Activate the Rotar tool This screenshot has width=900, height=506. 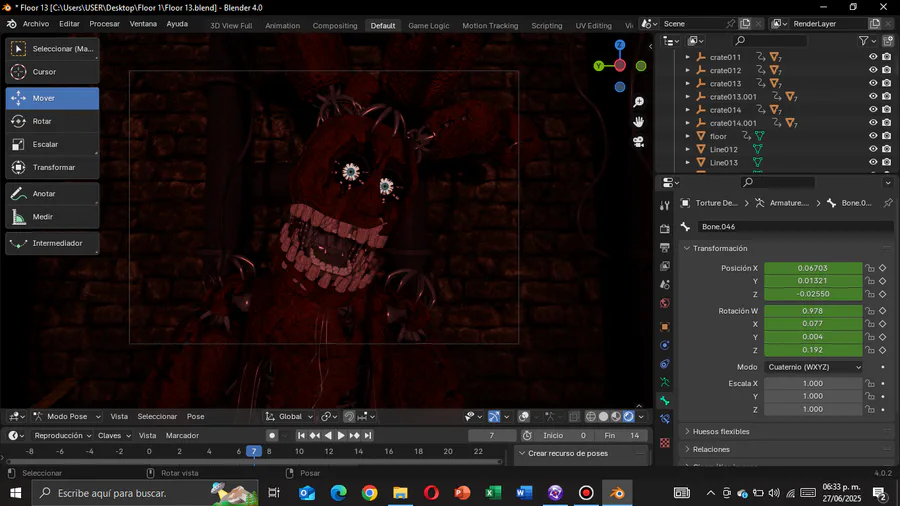[x=52, y=121]
